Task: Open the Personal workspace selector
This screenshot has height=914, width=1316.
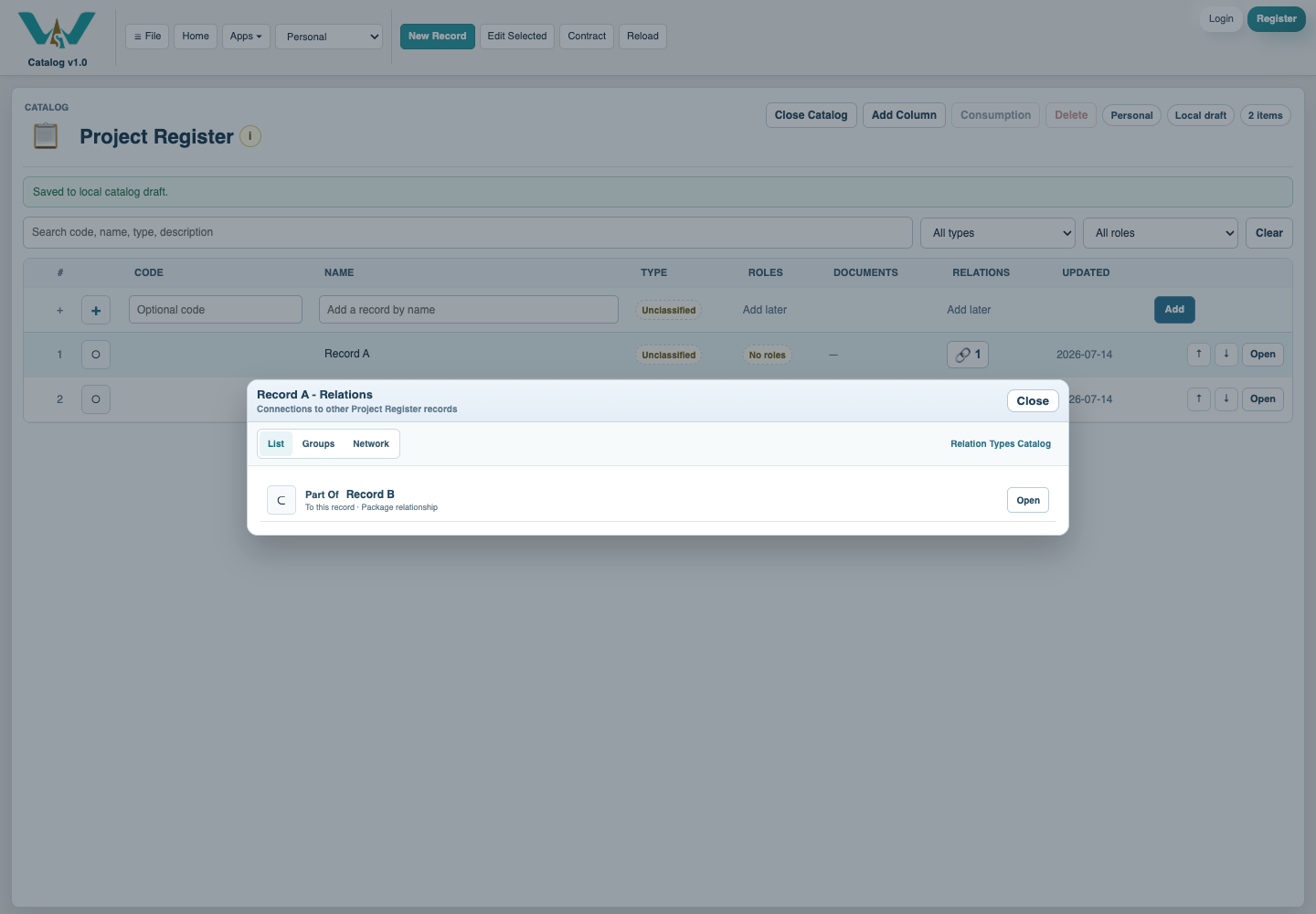Action: tap(329, 37)
